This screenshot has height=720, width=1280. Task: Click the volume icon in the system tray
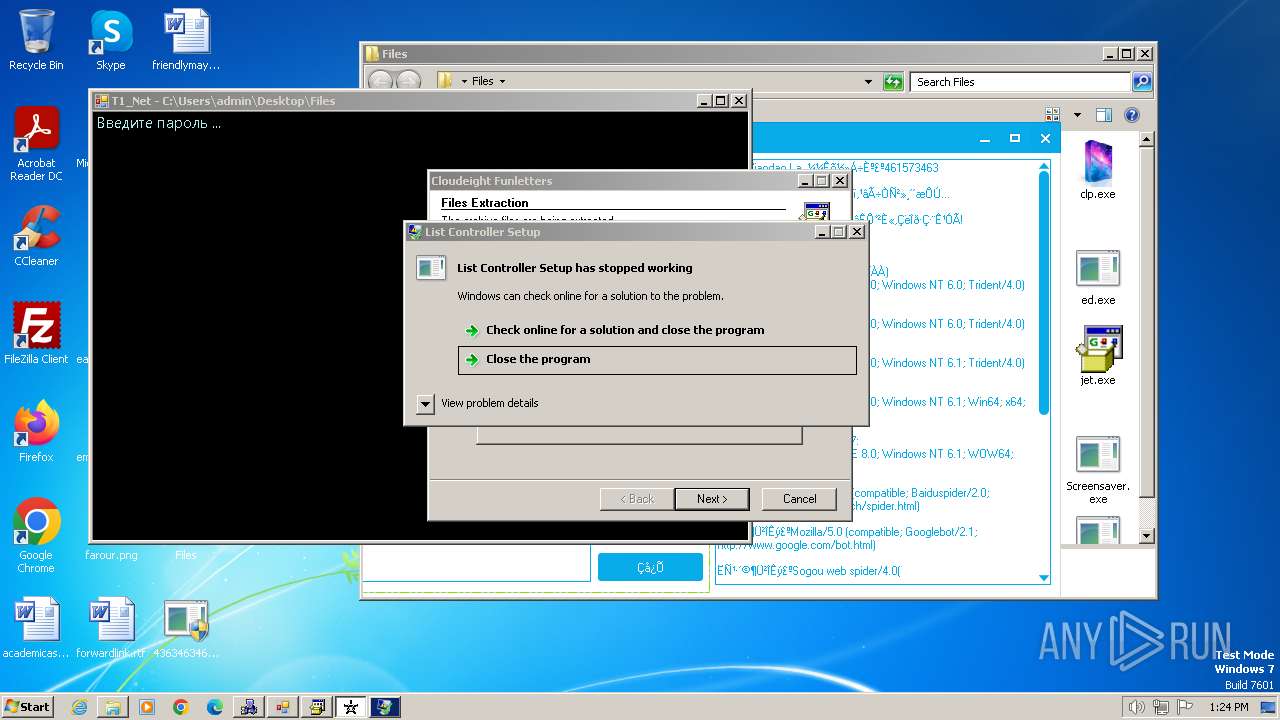[x=1137, y=707]
